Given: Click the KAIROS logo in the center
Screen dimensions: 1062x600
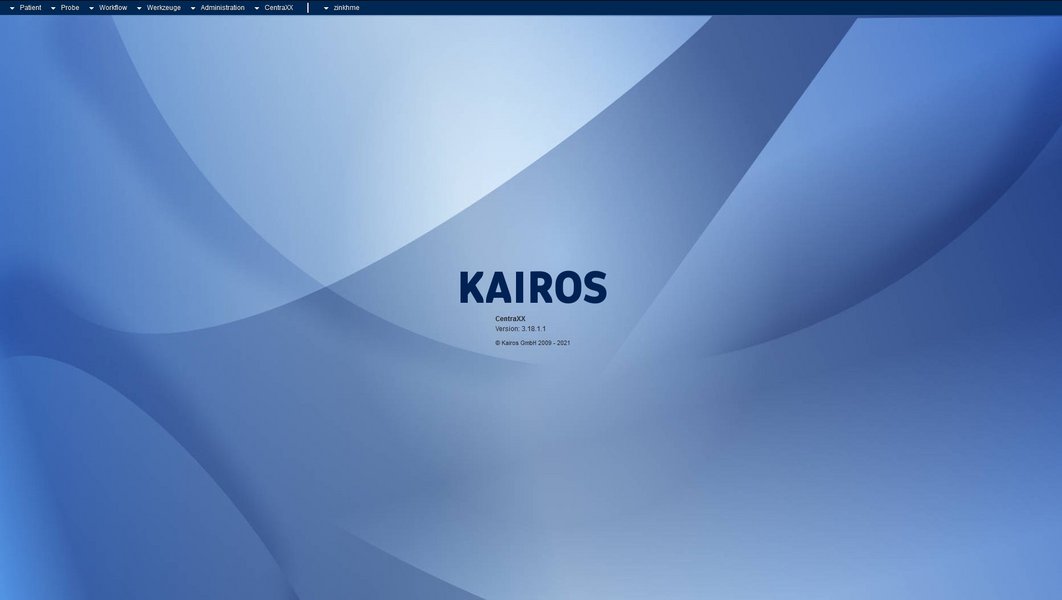Looking at the screenshot, I should click(533, 287).
